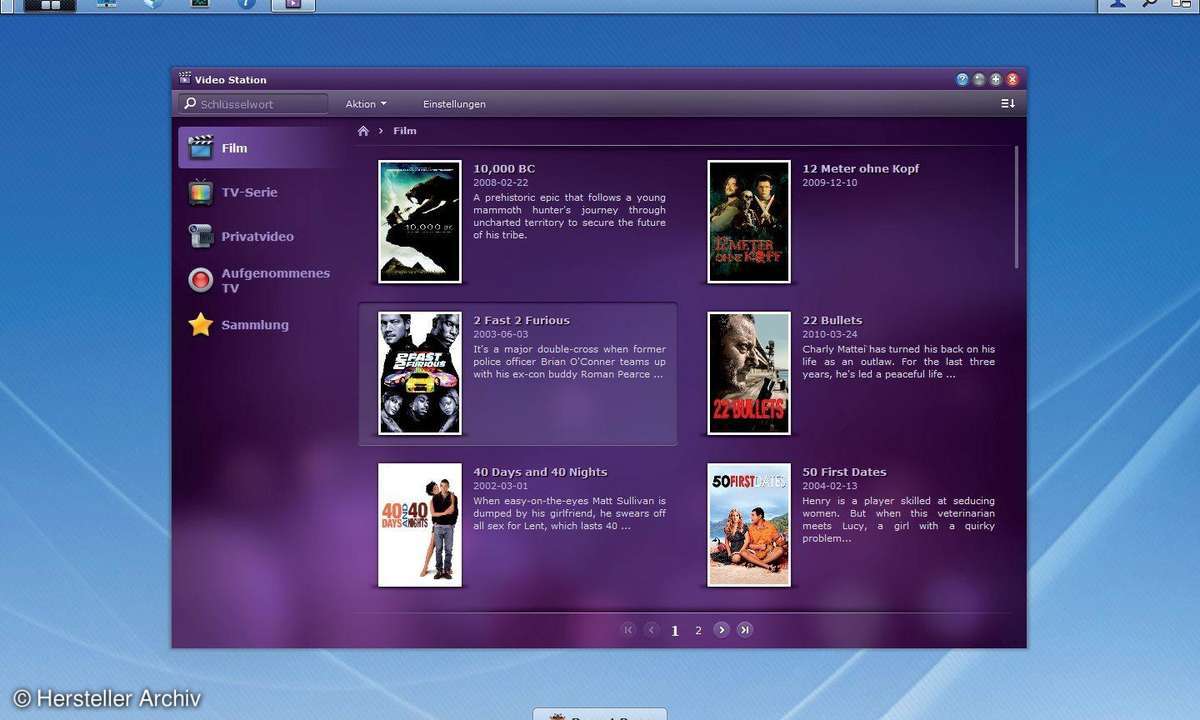
Task: Click the sort order icon in toolbar
Action: [x=1008, y=104]
